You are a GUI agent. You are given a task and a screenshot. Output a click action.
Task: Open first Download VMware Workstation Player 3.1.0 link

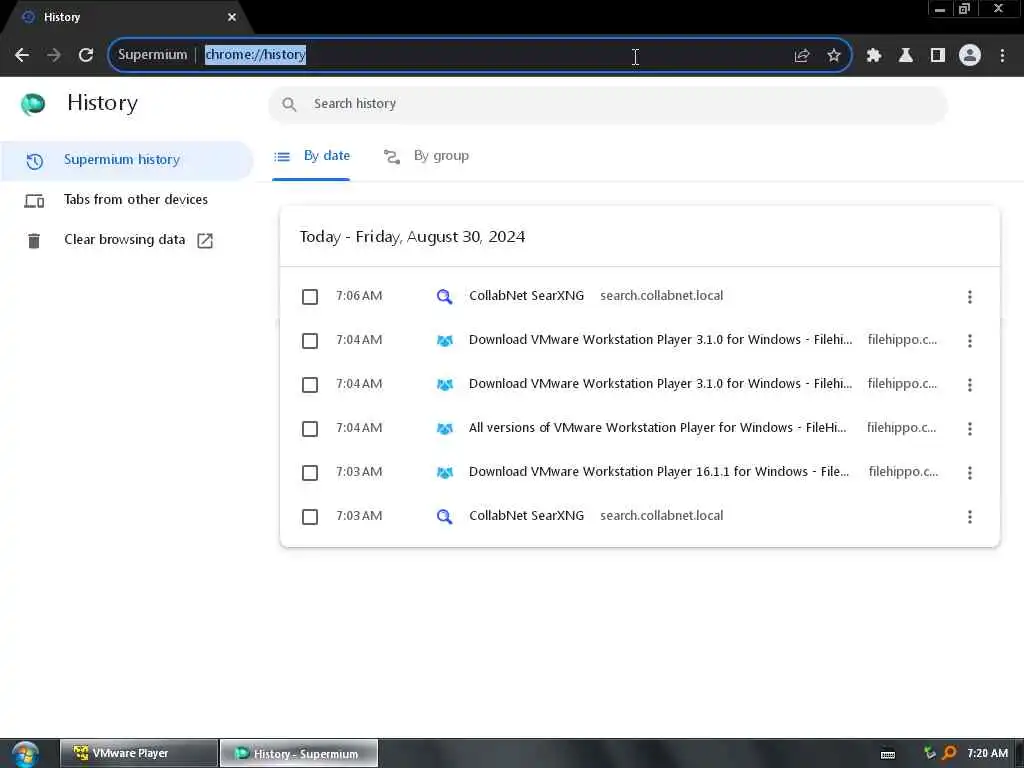pos(660,340)
